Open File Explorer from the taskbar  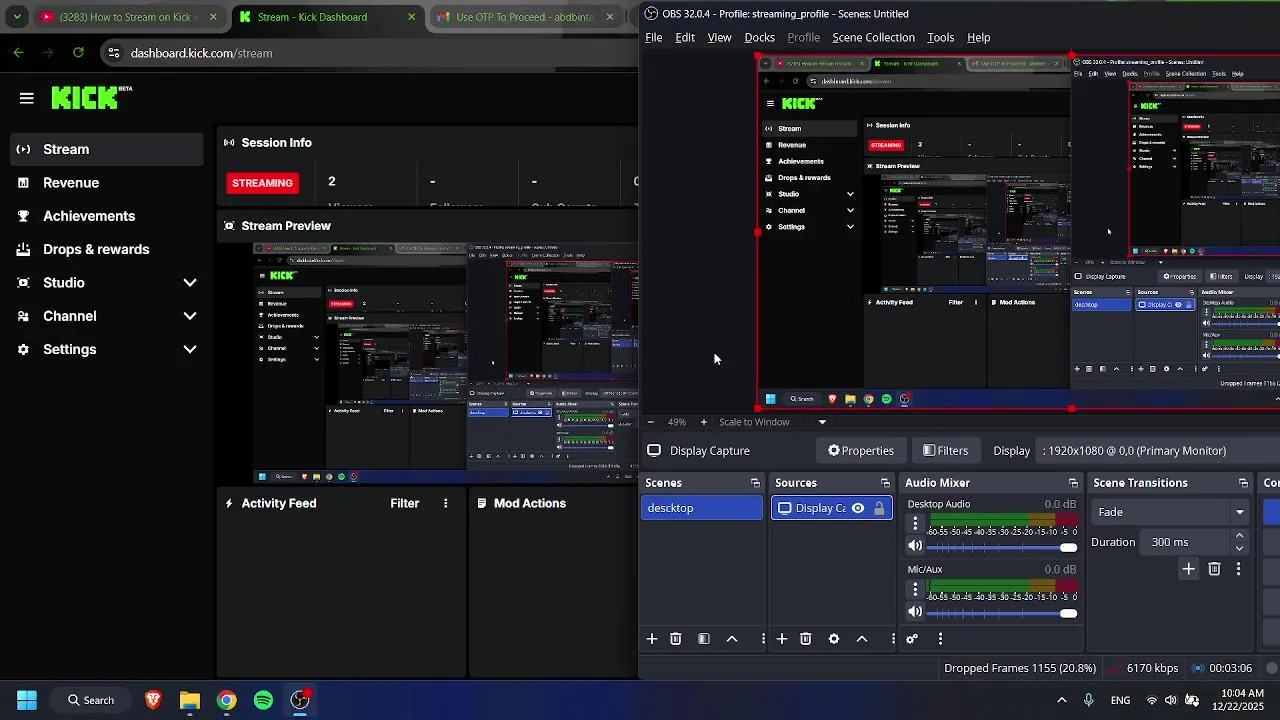click(190, 700)
